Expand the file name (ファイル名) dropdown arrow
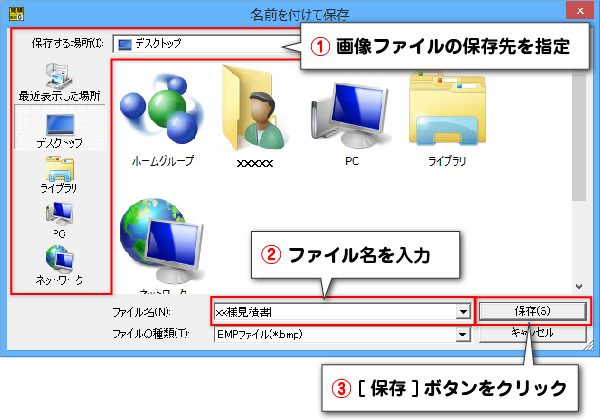Image resolution: width=600 pixels, height=420 pixels. (463, 312)
